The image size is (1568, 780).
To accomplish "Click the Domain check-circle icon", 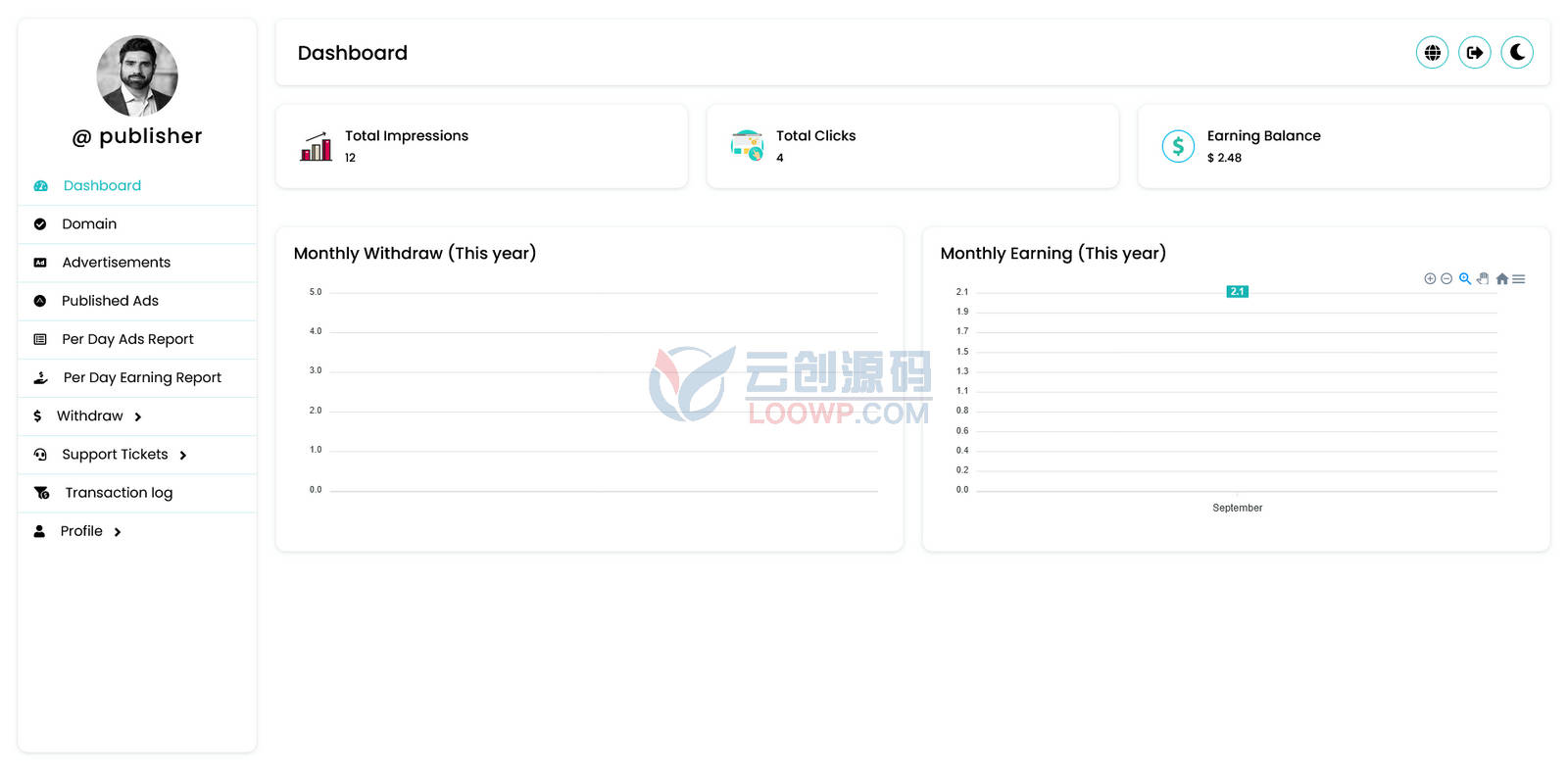I will (40, 224).
